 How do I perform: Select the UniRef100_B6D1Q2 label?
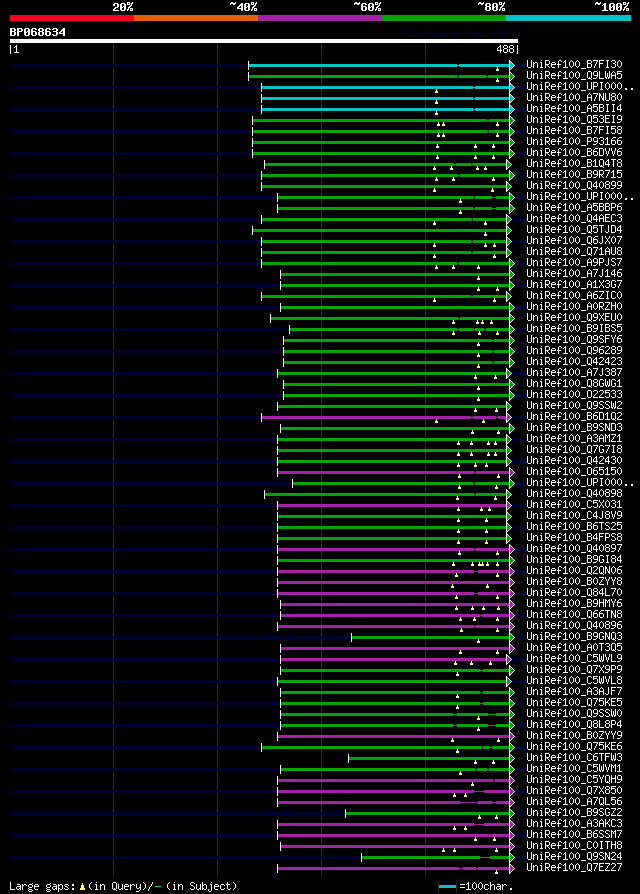574,417
